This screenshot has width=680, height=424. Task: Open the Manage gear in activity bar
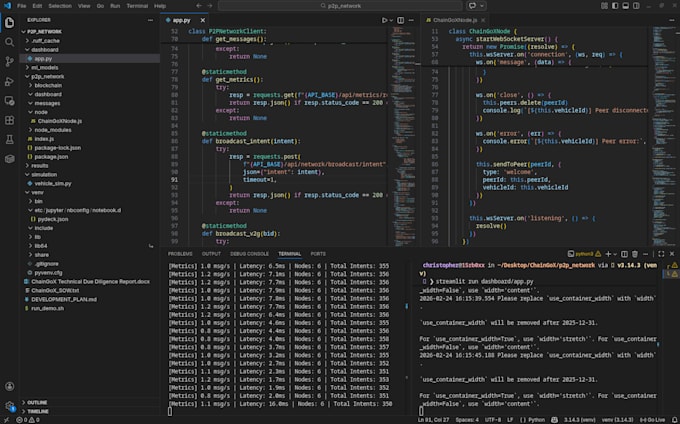[x=9, y=406]
